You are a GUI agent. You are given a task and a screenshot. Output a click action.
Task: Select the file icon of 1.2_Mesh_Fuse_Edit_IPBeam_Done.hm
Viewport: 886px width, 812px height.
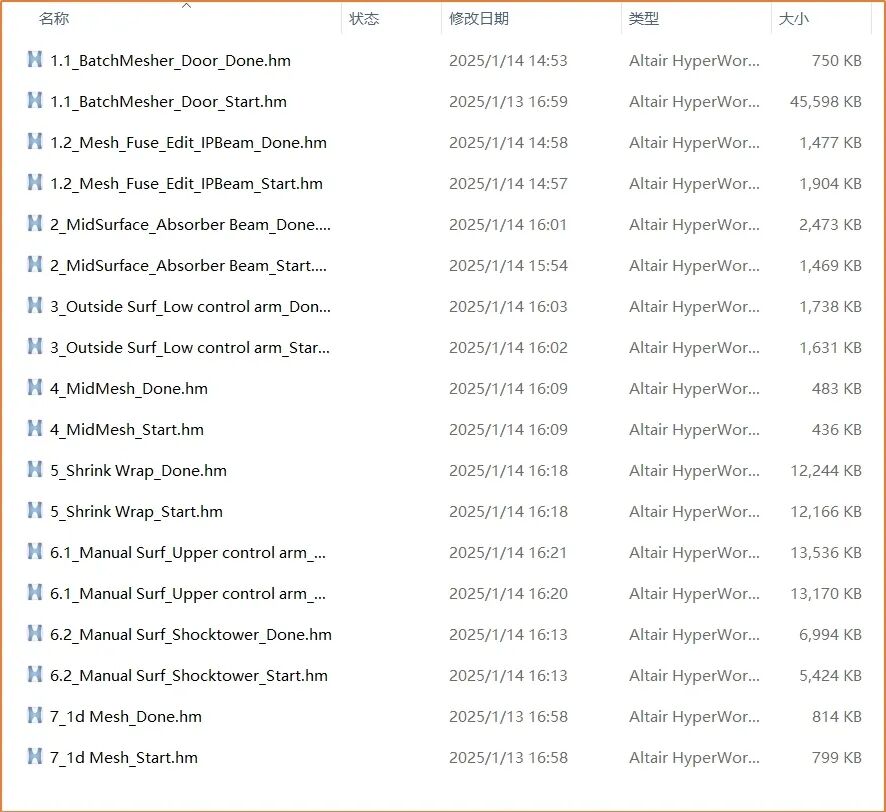[x=35, y=141]
